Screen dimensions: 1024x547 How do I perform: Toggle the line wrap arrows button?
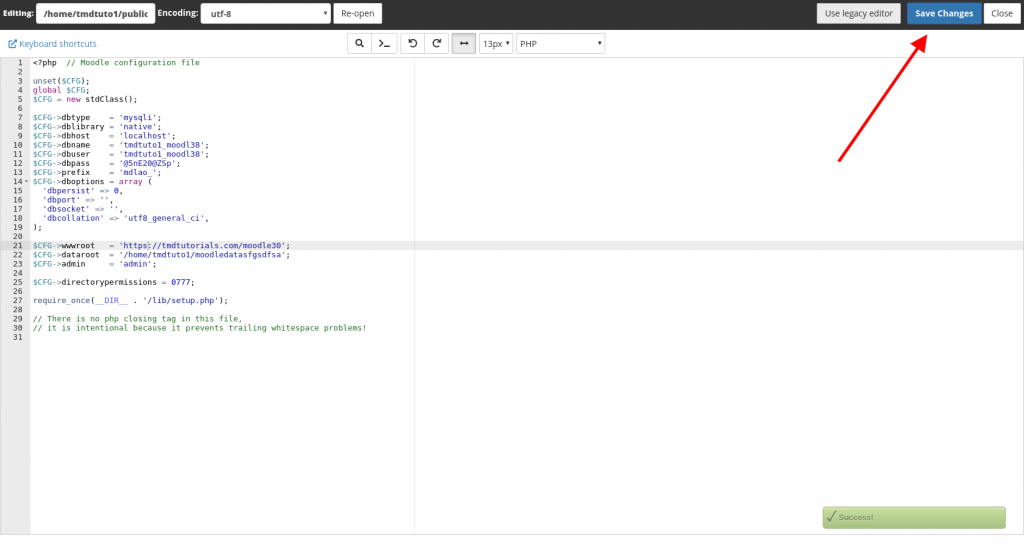464,44
